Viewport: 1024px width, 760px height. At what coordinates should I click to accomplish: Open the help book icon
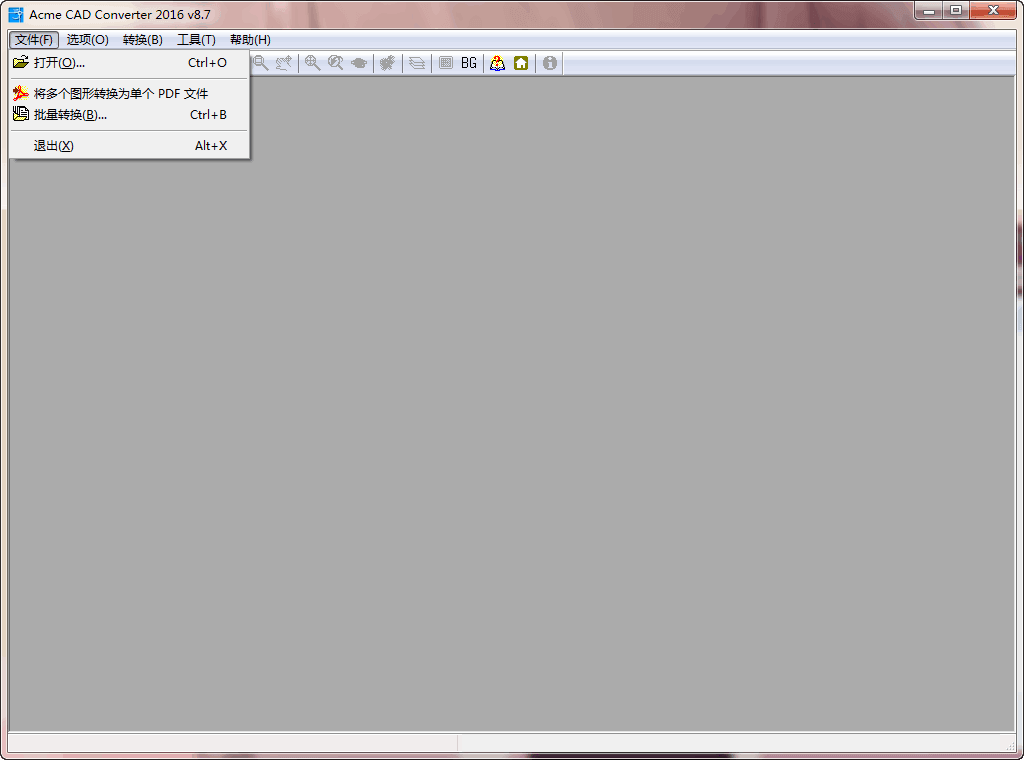pos(498,63)
